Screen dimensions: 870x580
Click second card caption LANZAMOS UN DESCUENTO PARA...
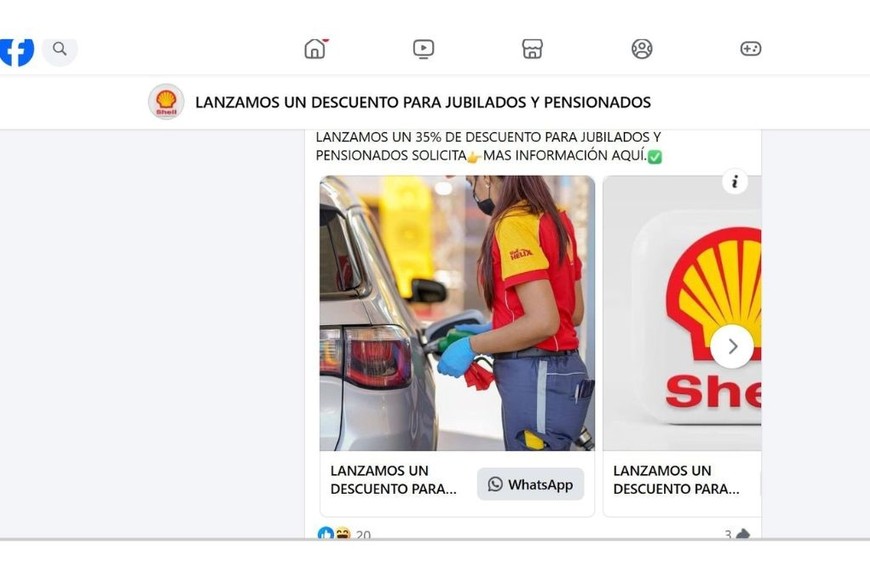(x=676, y=480)
